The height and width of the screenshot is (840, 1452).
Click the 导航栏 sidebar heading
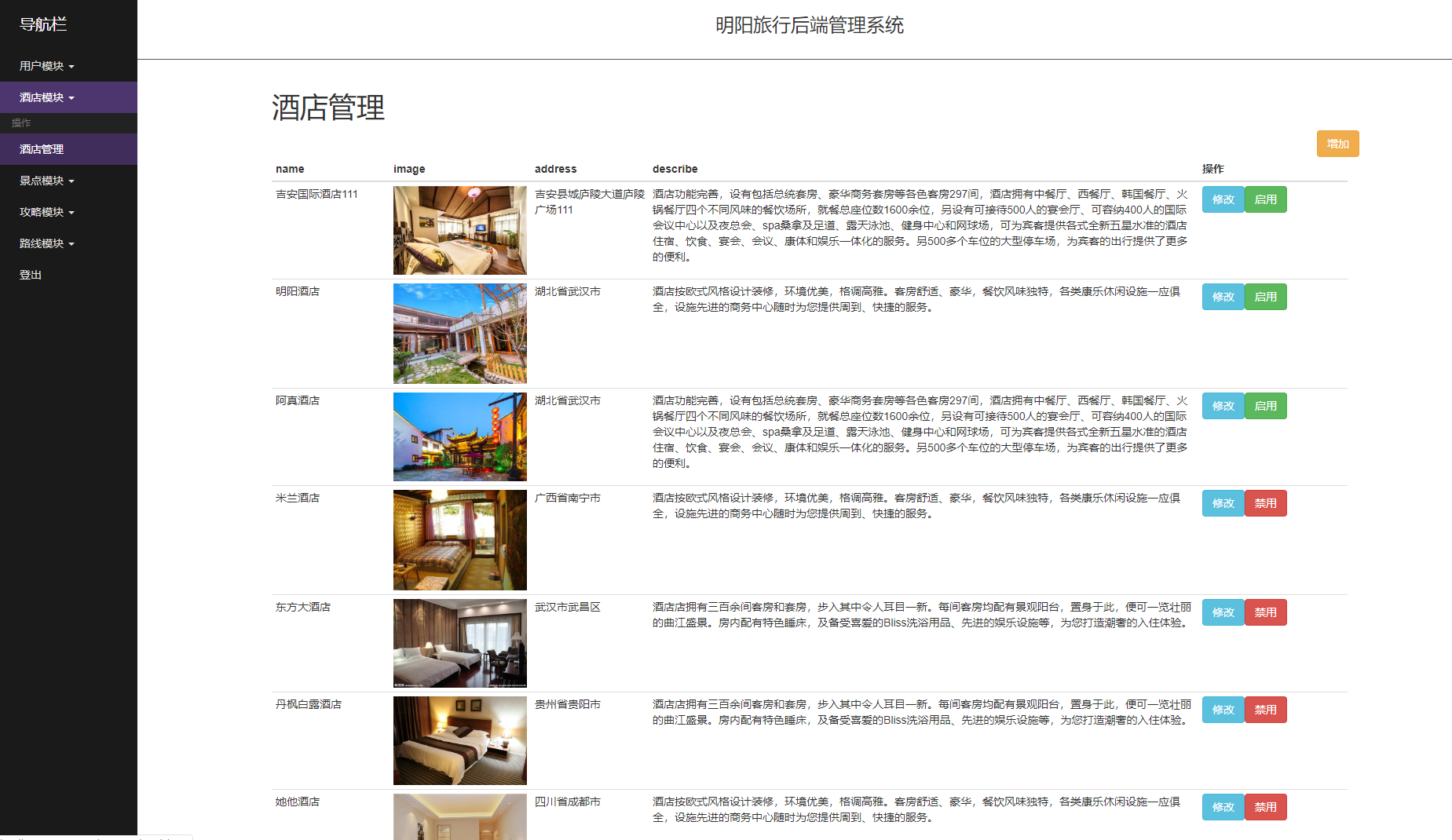pos(43,24)
